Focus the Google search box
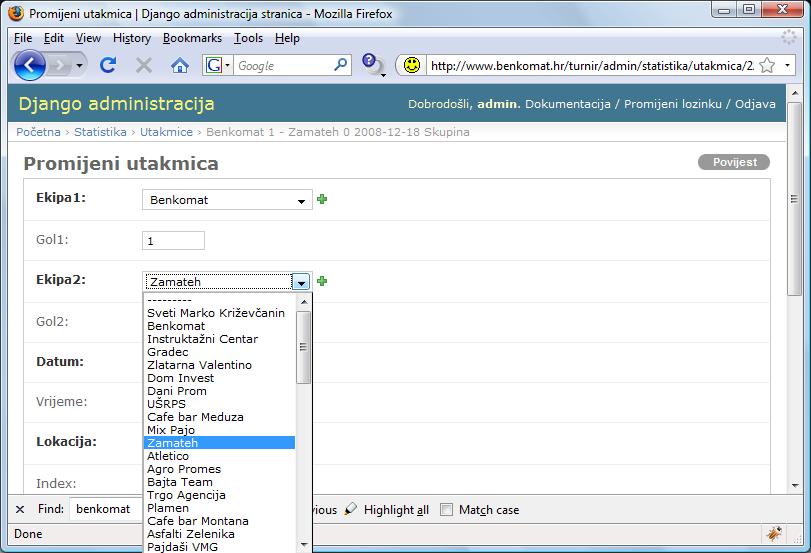 pyautogui.click(x=283, y=65)
